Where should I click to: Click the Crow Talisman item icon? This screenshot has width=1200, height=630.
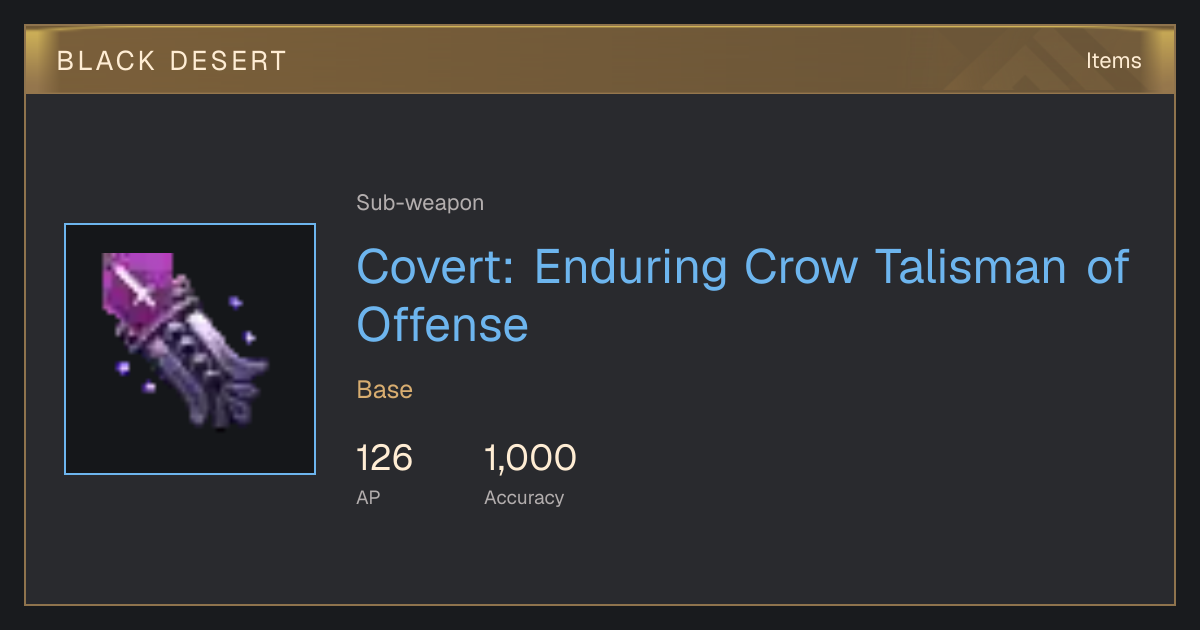pos(190,349)
